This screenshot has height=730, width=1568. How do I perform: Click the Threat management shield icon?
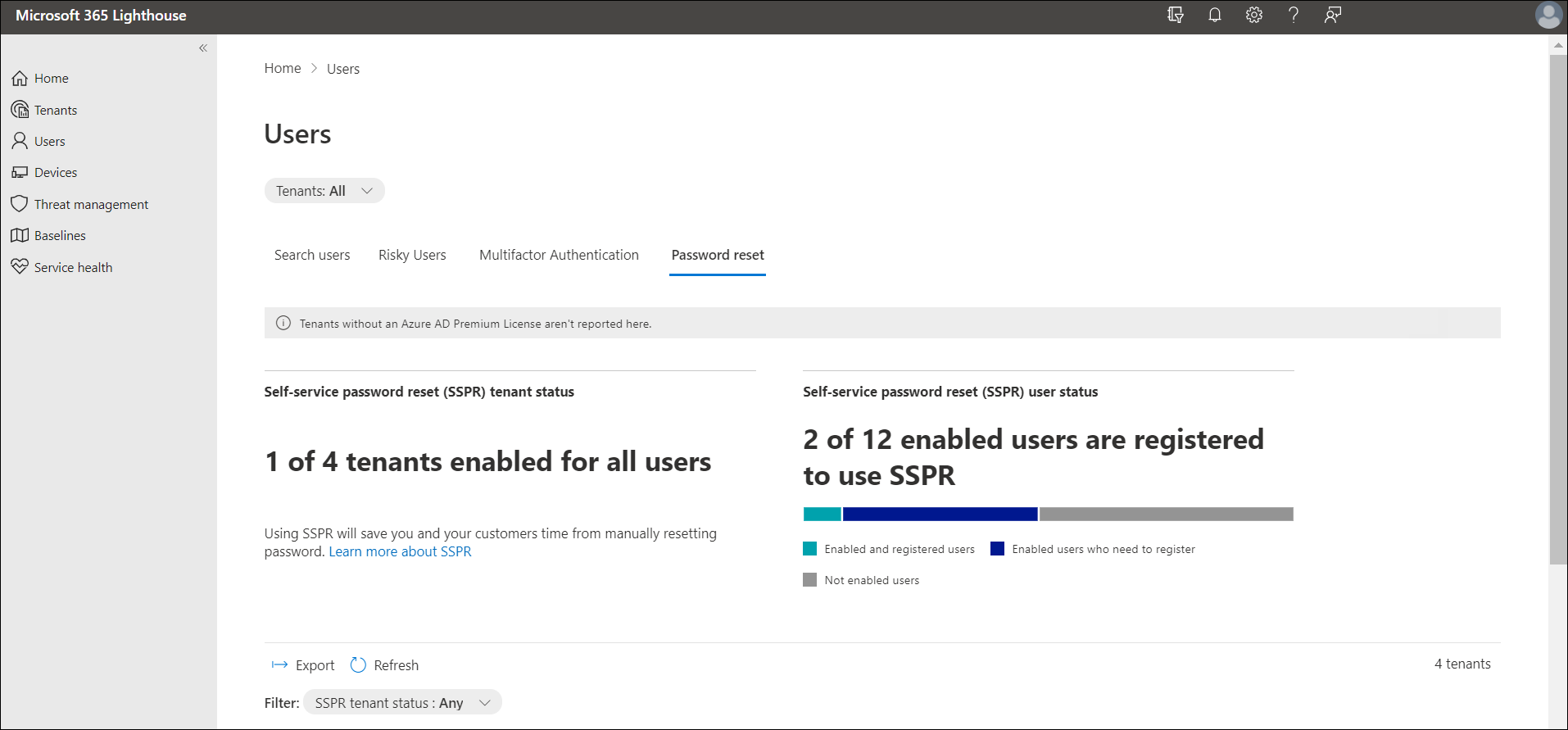[20, 204]
